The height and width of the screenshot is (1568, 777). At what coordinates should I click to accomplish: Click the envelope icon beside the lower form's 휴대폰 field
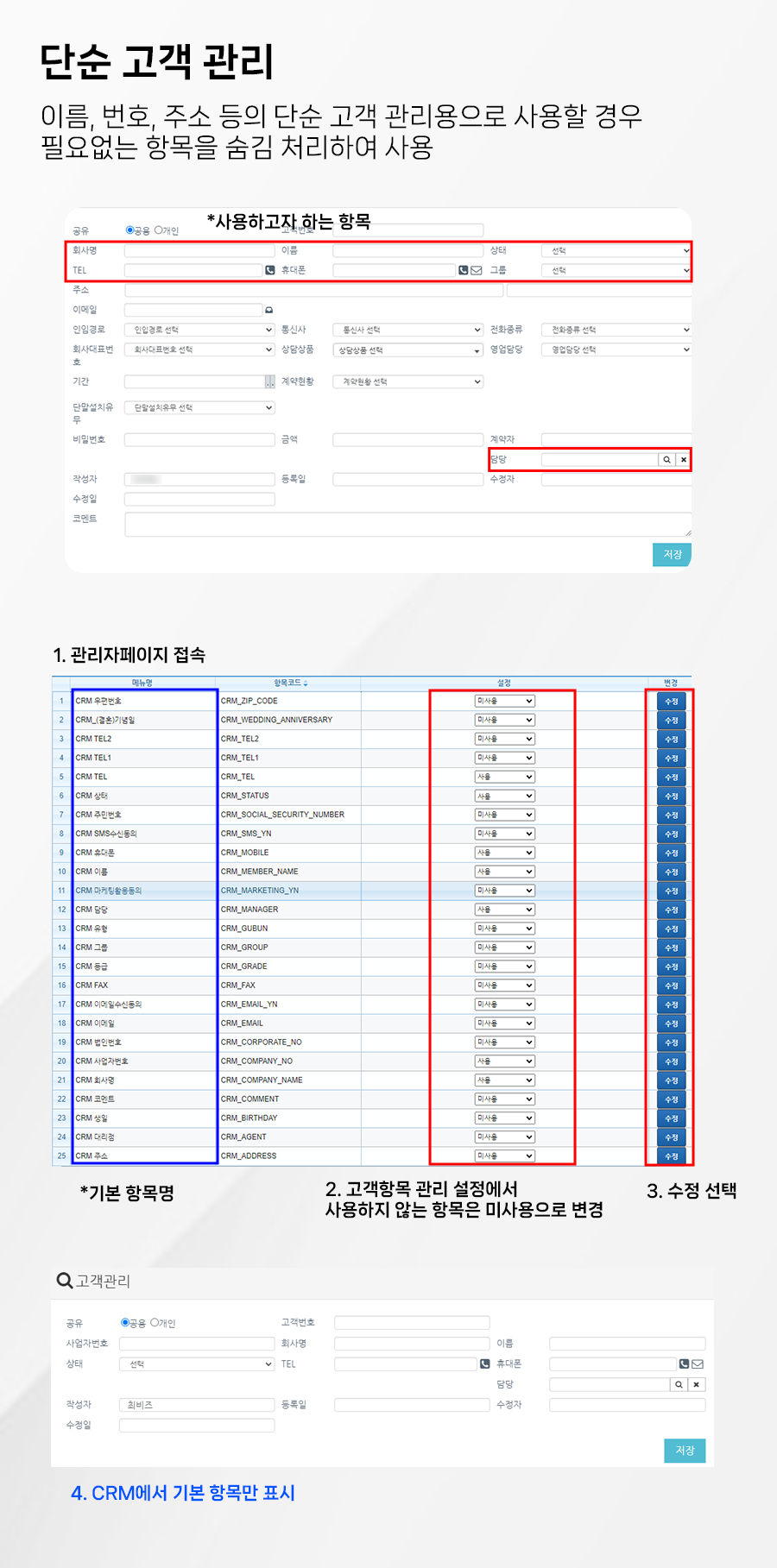click(698, 1364)
